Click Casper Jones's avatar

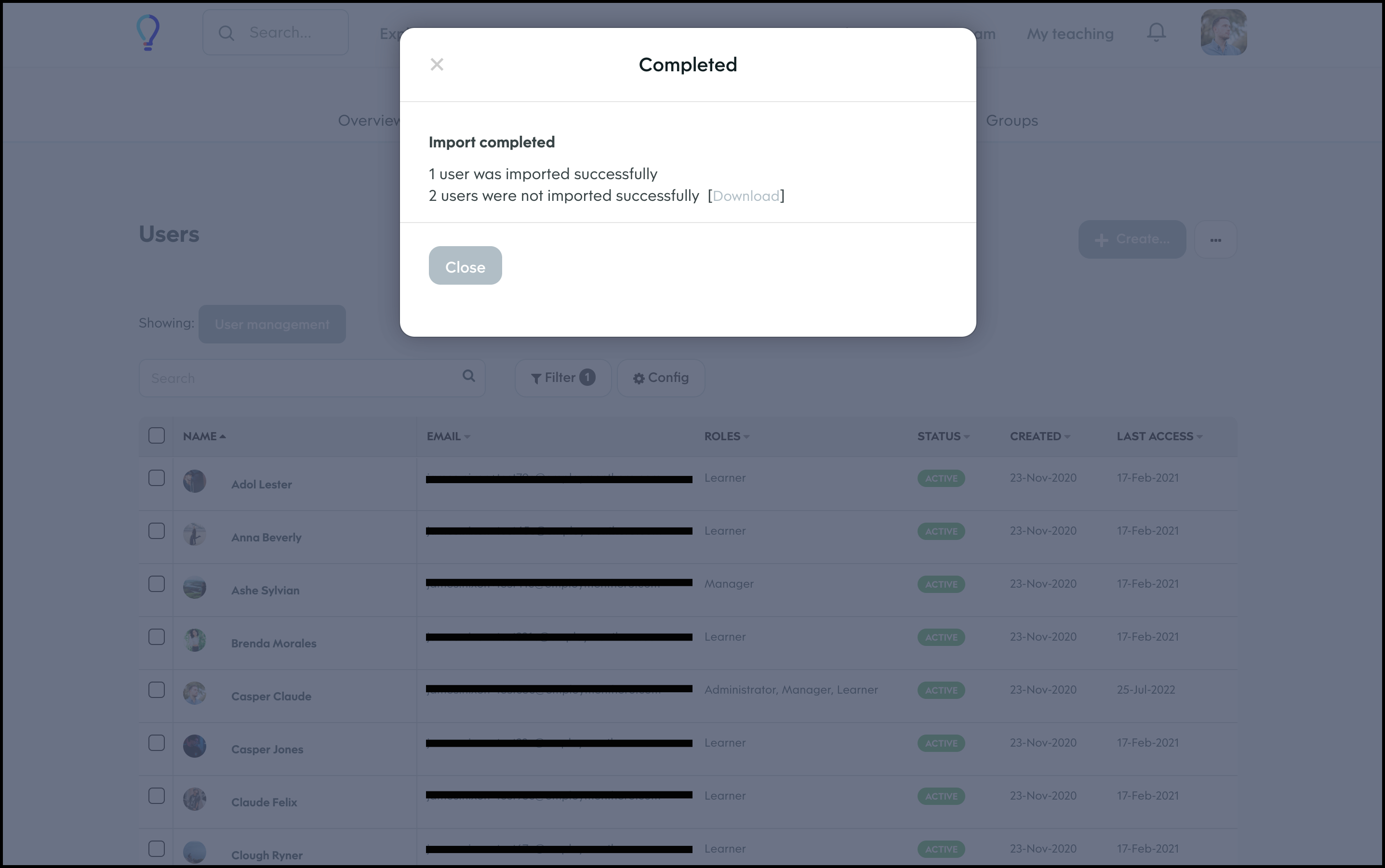(195, 746)
